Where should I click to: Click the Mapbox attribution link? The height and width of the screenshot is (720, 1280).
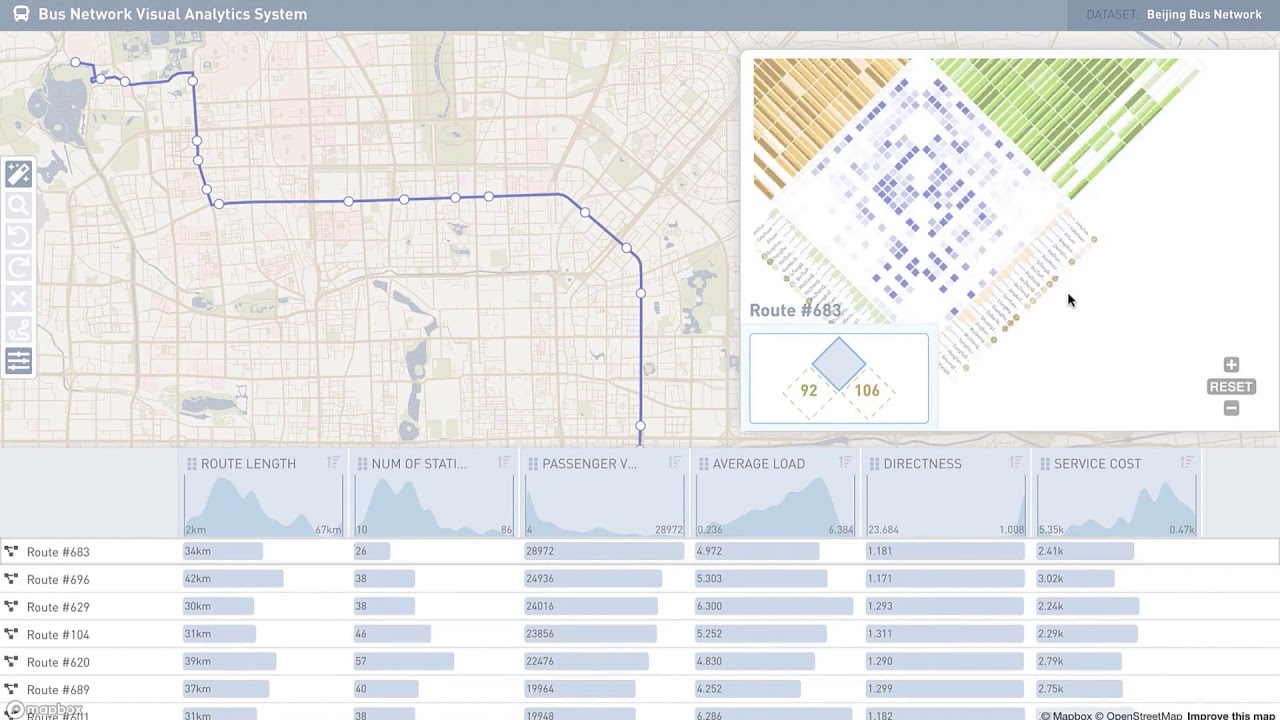1066,715
